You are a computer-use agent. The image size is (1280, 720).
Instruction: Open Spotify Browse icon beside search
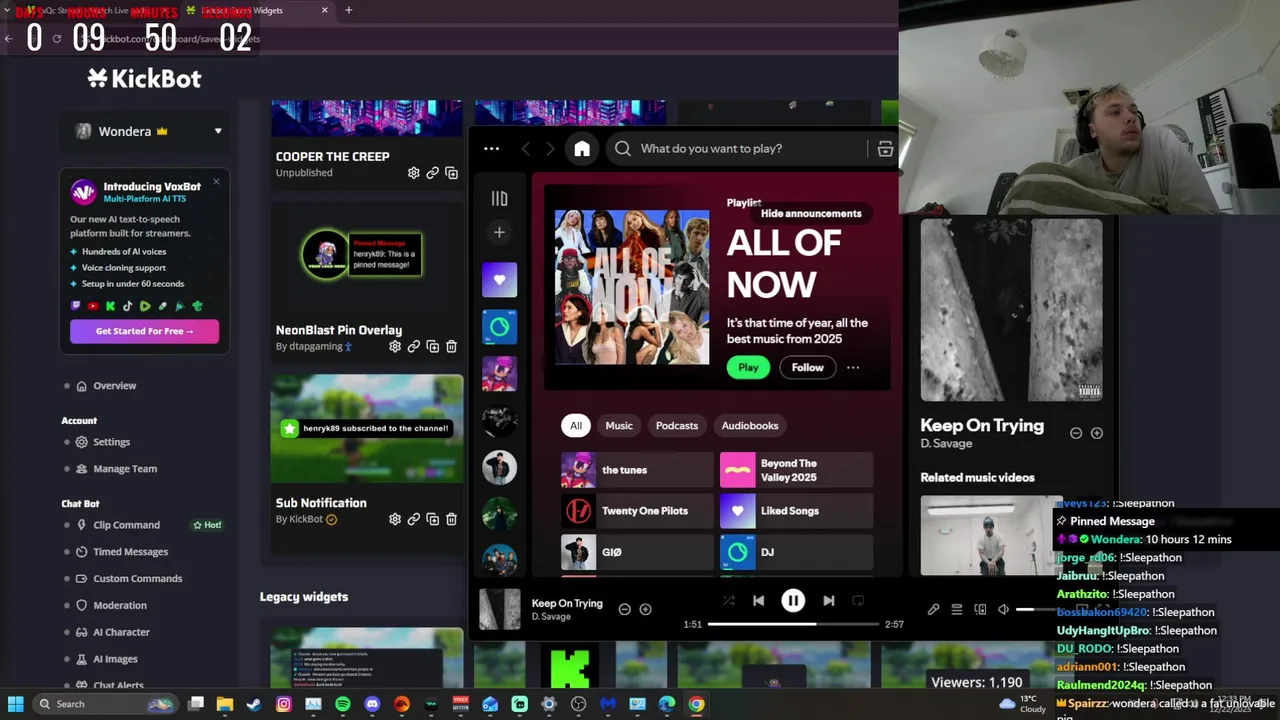[x=885, y=149]
